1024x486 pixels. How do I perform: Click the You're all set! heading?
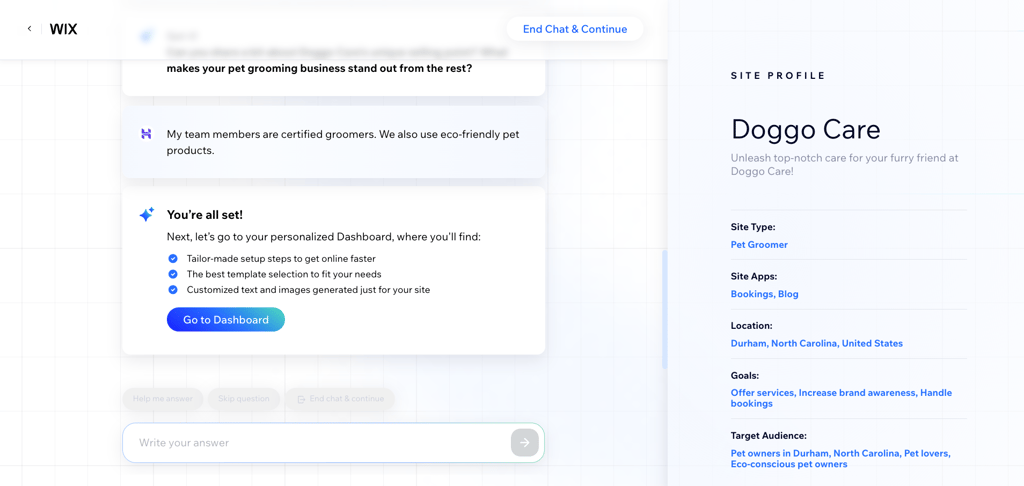pos(205,215)
